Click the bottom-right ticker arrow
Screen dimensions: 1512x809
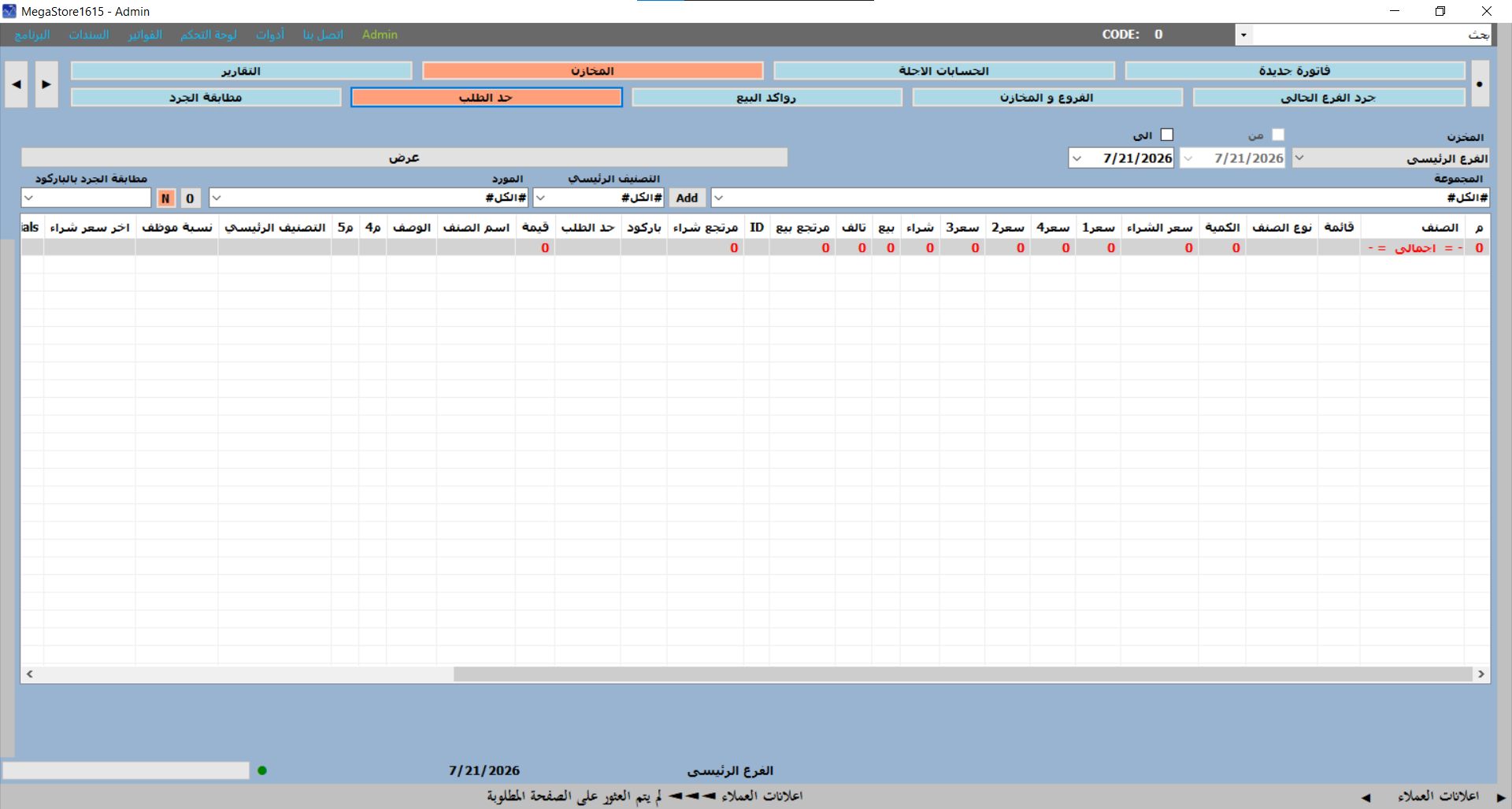tap(1501, 797)
